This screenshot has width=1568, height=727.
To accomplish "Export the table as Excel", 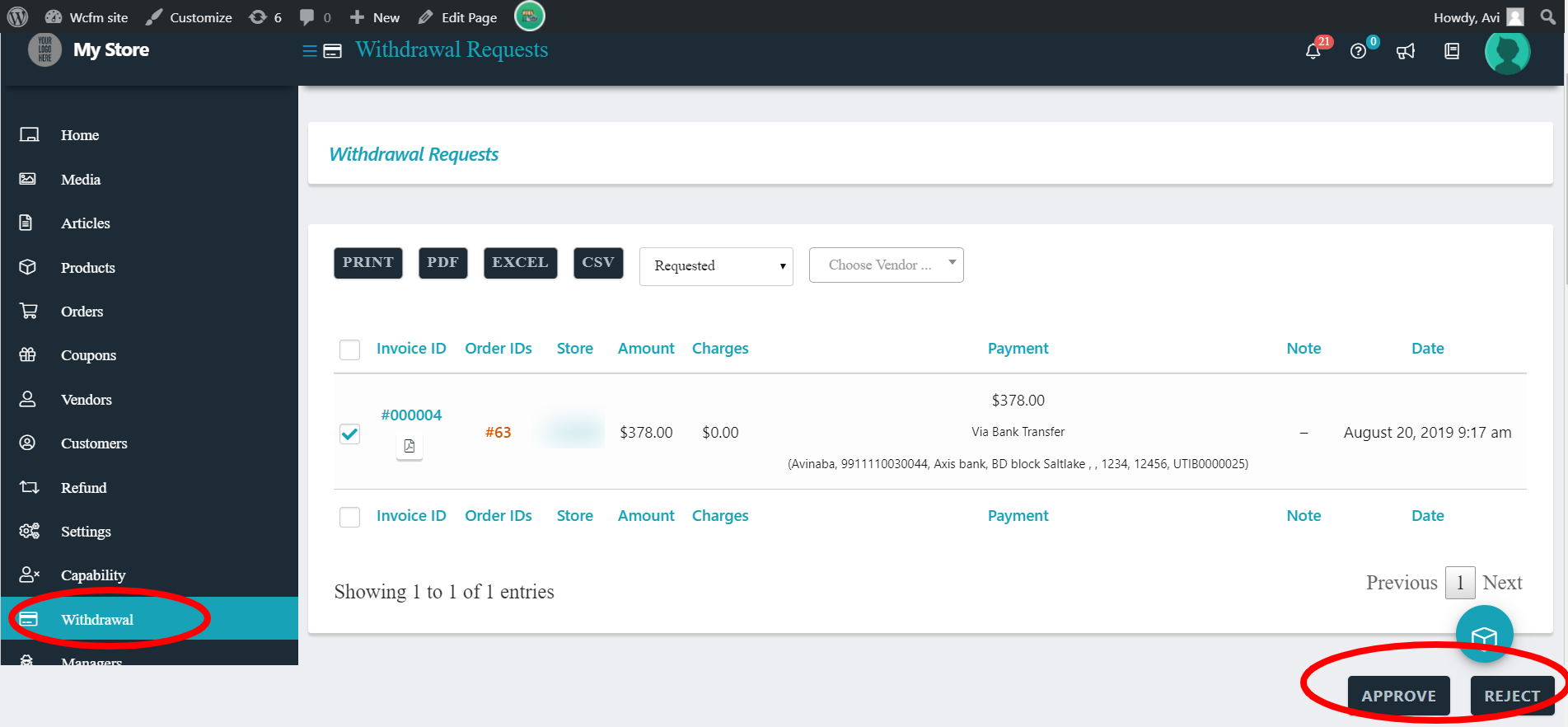I will coord(520,262).
